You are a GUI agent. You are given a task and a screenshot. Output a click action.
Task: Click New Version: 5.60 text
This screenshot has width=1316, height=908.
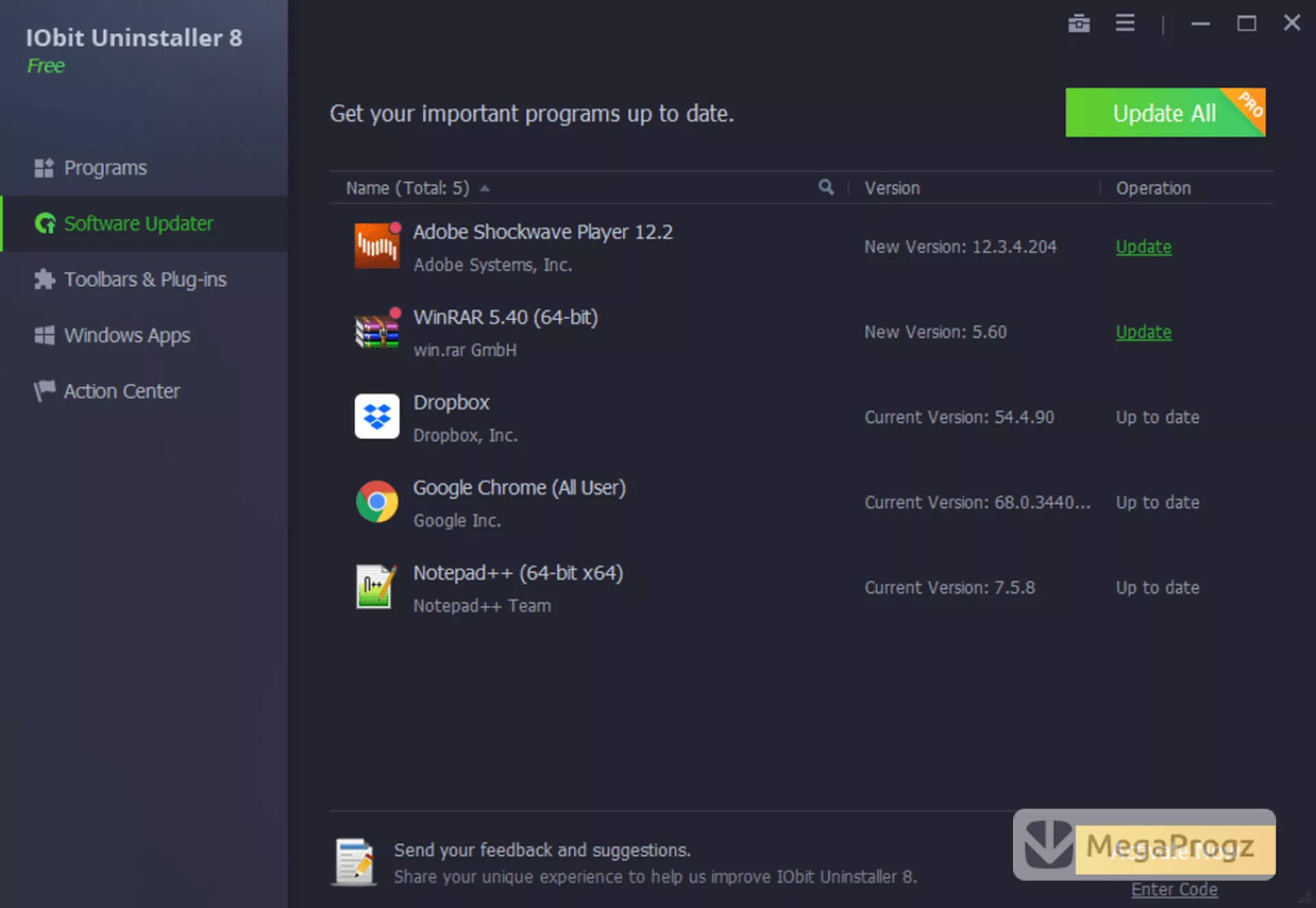[935, 332]
